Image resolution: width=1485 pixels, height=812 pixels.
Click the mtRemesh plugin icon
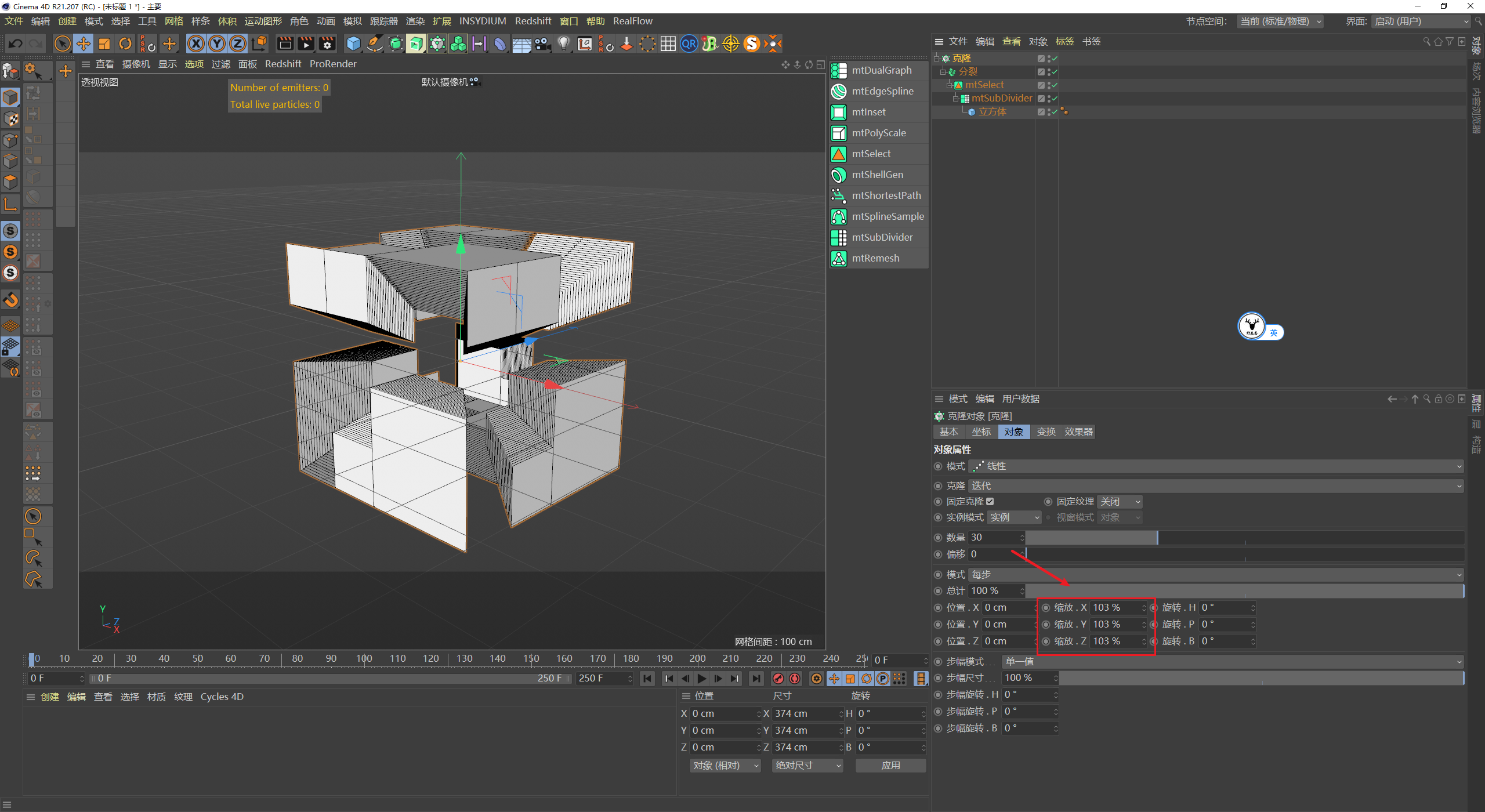(x=839, y=258)
